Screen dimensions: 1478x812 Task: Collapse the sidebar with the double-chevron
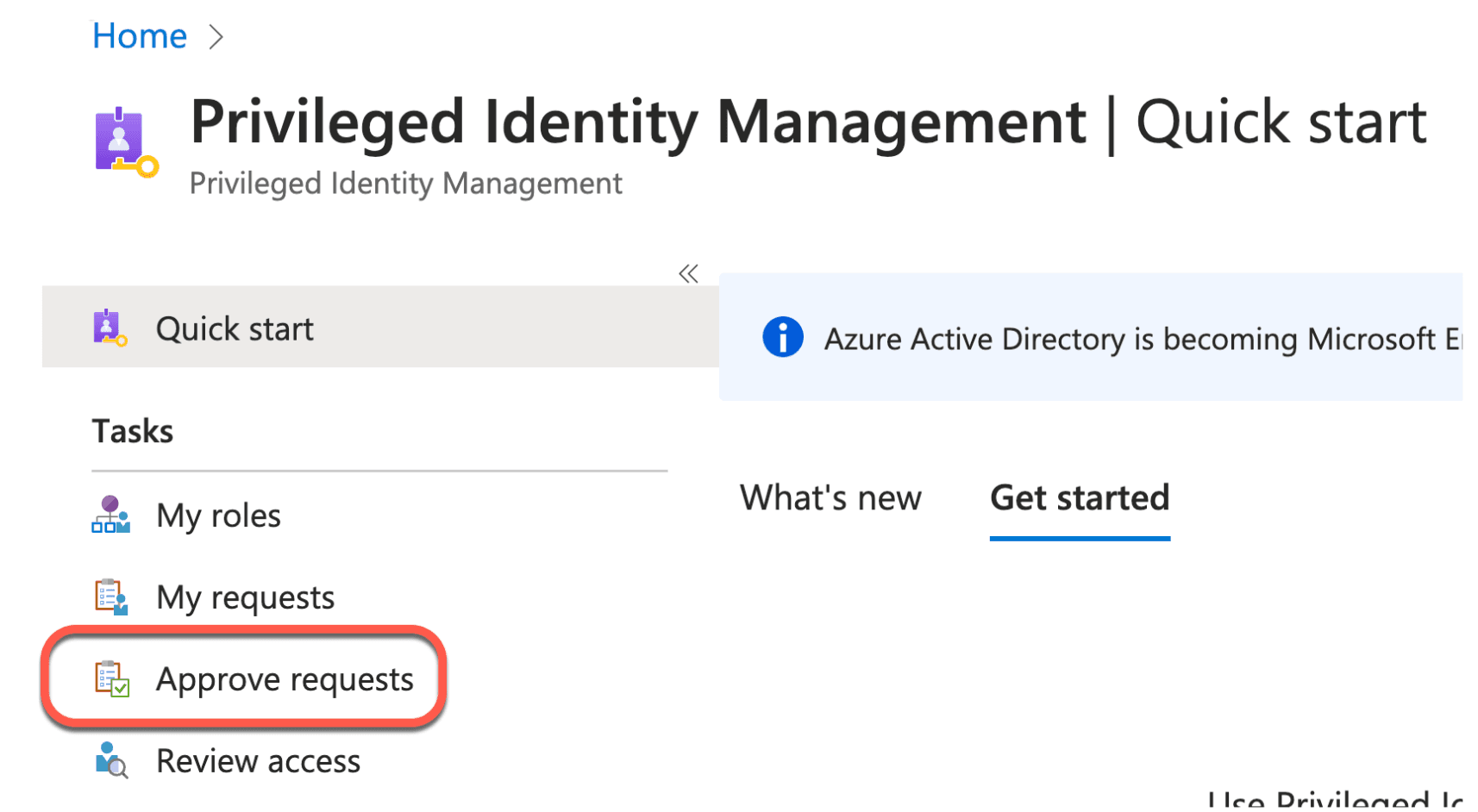688,274
